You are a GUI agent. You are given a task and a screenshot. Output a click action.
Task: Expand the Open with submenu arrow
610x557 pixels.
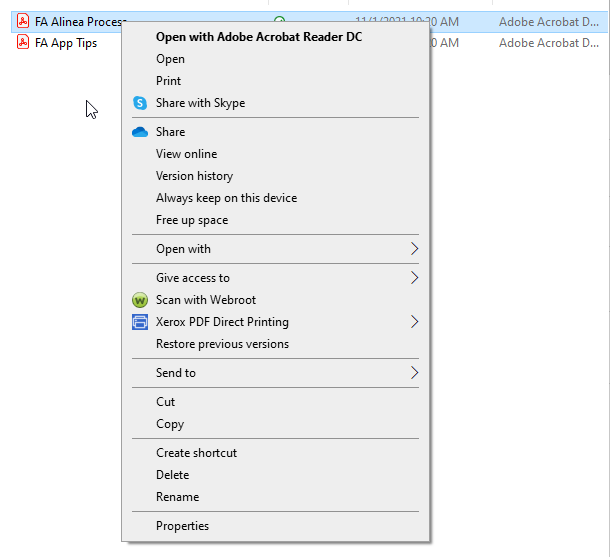point(414,249)
